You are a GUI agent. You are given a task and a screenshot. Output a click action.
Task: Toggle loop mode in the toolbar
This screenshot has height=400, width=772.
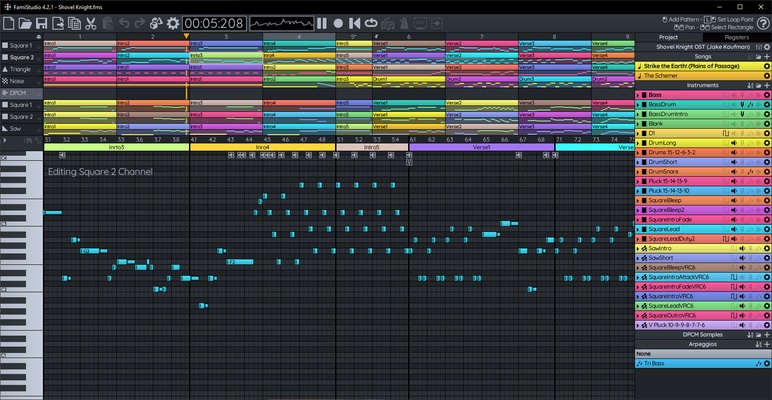(371, 23)
